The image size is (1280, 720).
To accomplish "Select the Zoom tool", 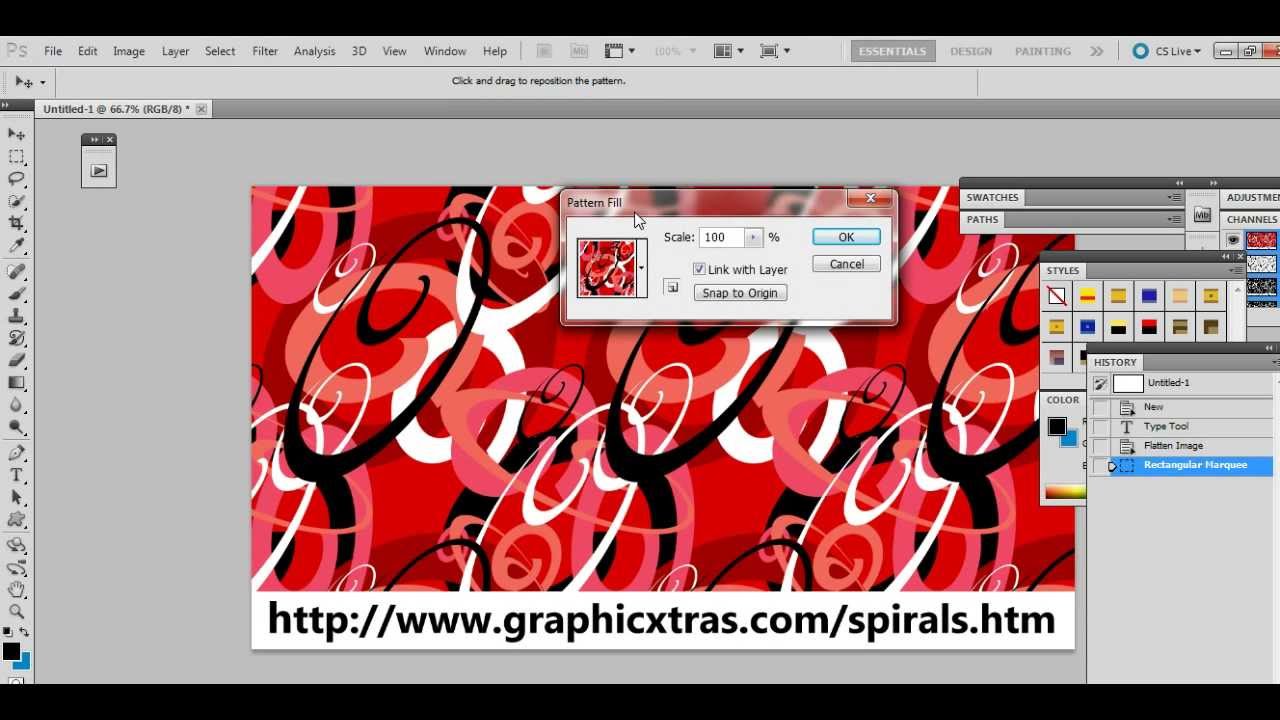I will tap(16, 611).
